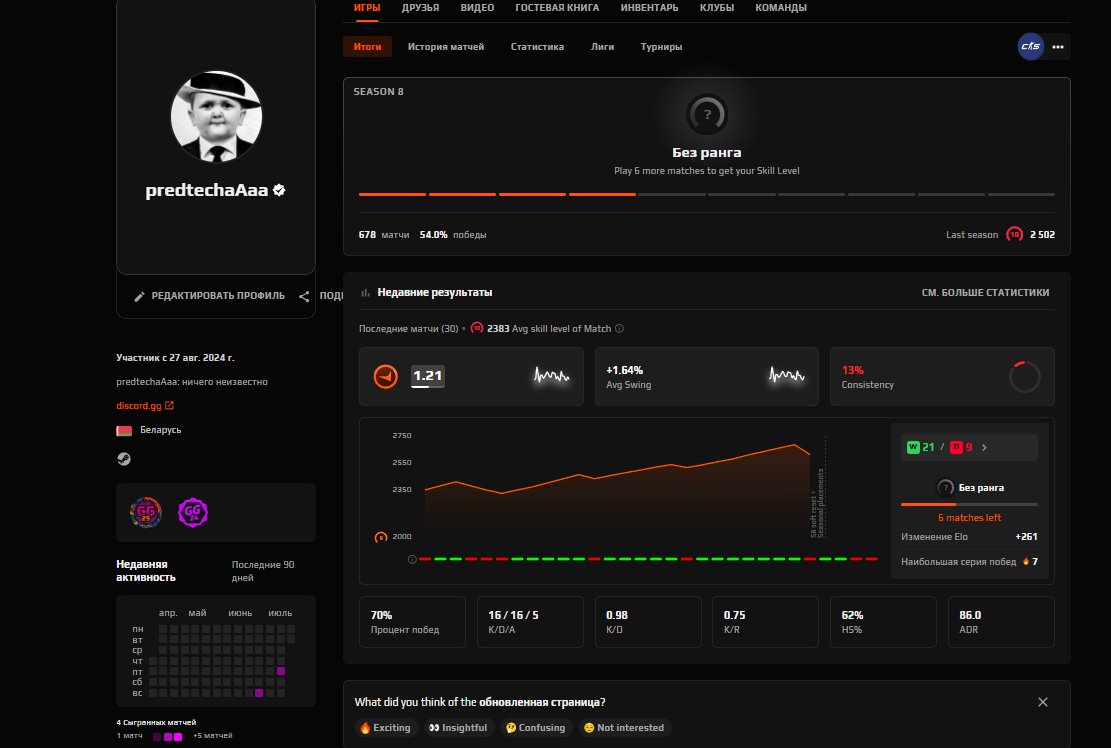The width and height of the screenshot is (1111, 748).
Task: Click the external link icon by discord.gg
Action: click(169, 406)
